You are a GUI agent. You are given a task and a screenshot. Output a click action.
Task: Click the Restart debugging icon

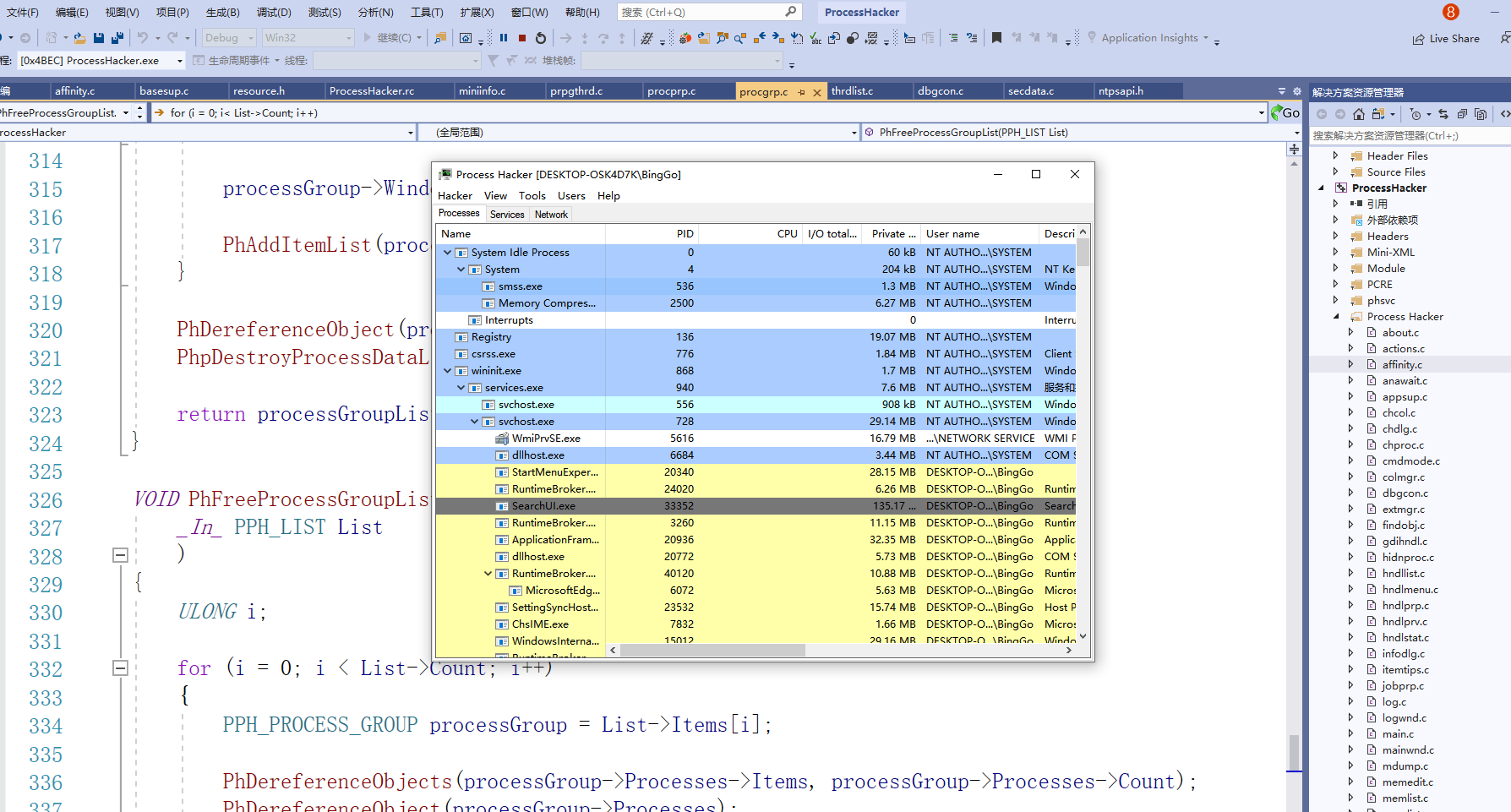tap(541, 38)
